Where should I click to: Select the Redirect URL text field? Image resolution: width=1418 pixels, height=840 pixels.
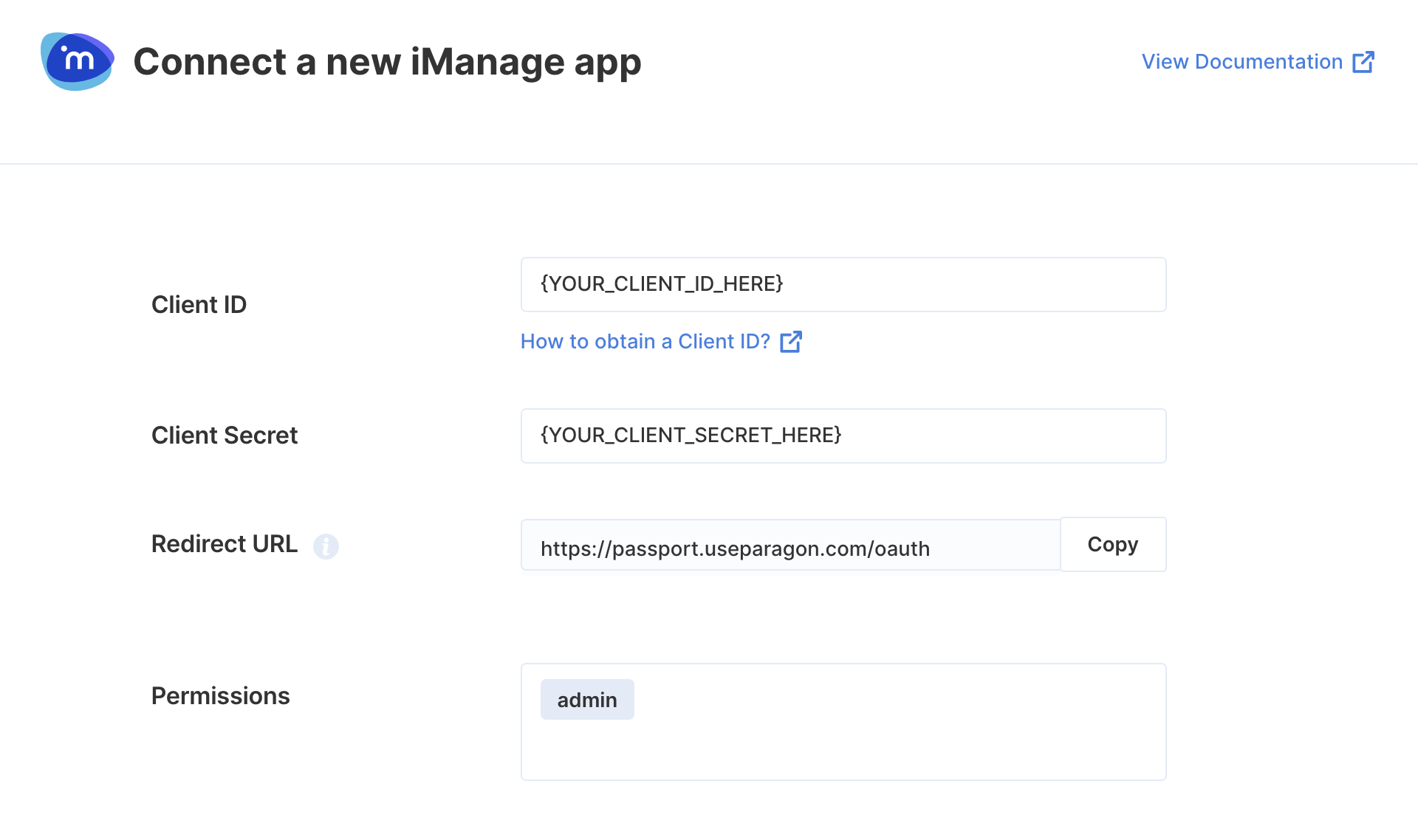point(790,545)
